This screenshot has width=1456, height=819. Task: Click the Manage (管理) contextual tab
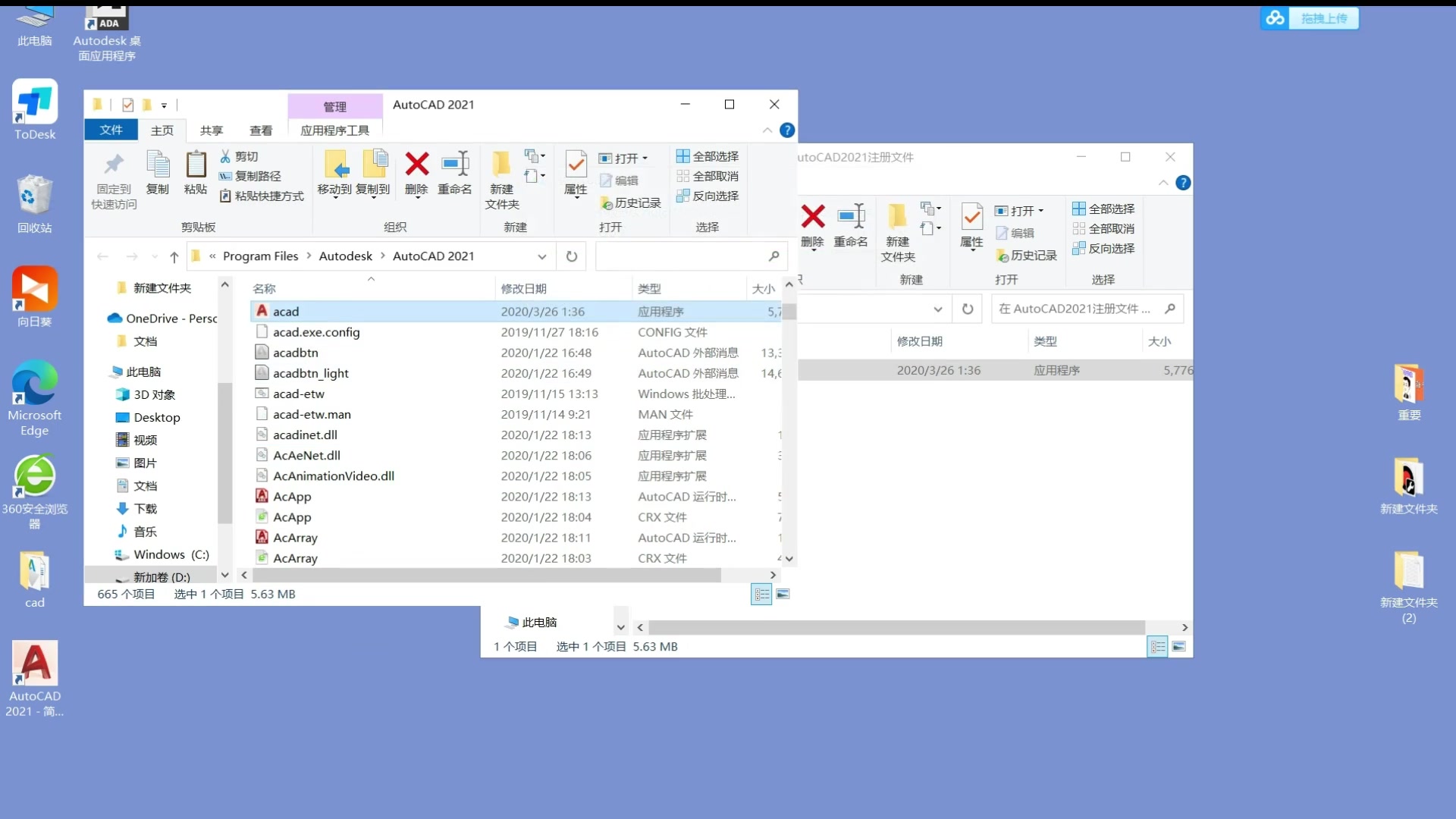click(335, 106)
